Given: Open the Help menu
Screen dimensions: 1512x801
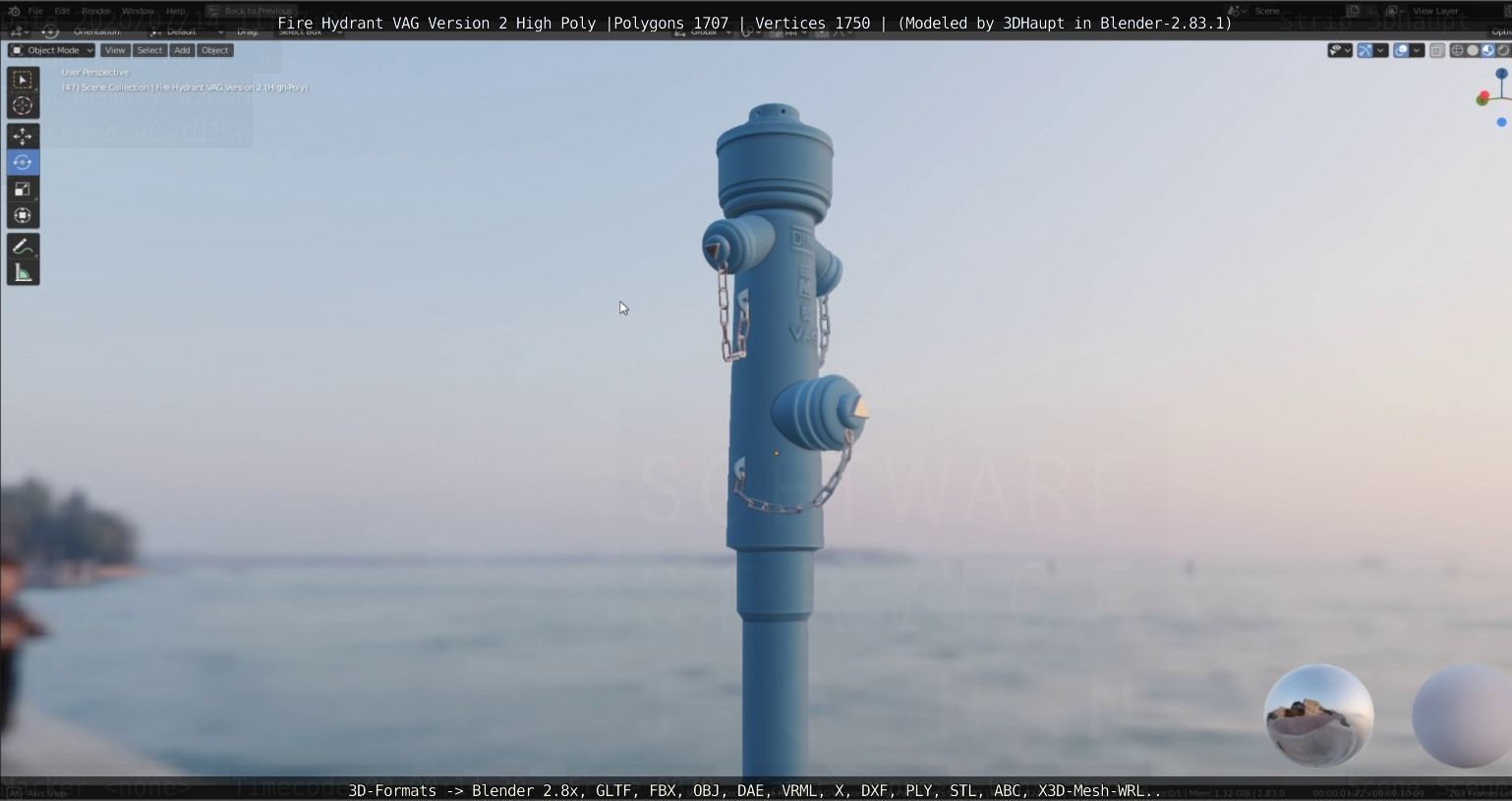Looking at the screenshot, I should coord(175,11).
